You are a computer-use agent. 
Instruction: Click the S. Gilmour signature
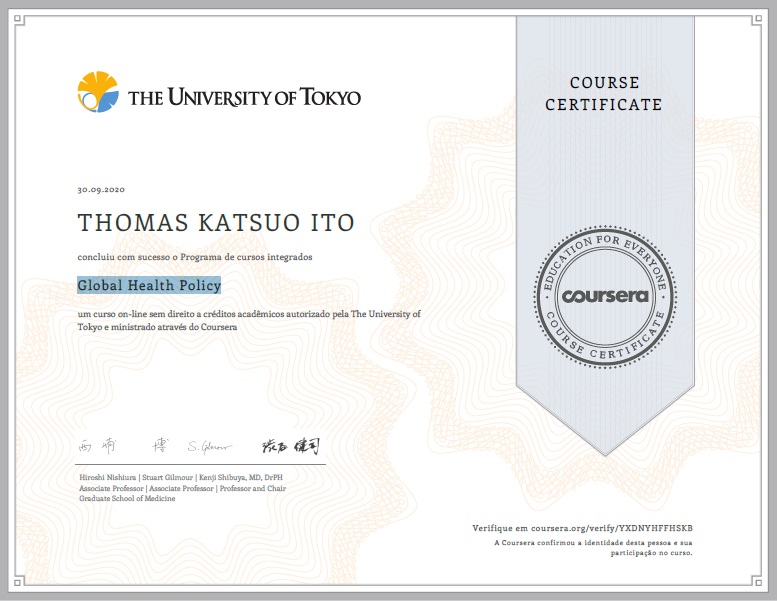click(x=209, y=447)
